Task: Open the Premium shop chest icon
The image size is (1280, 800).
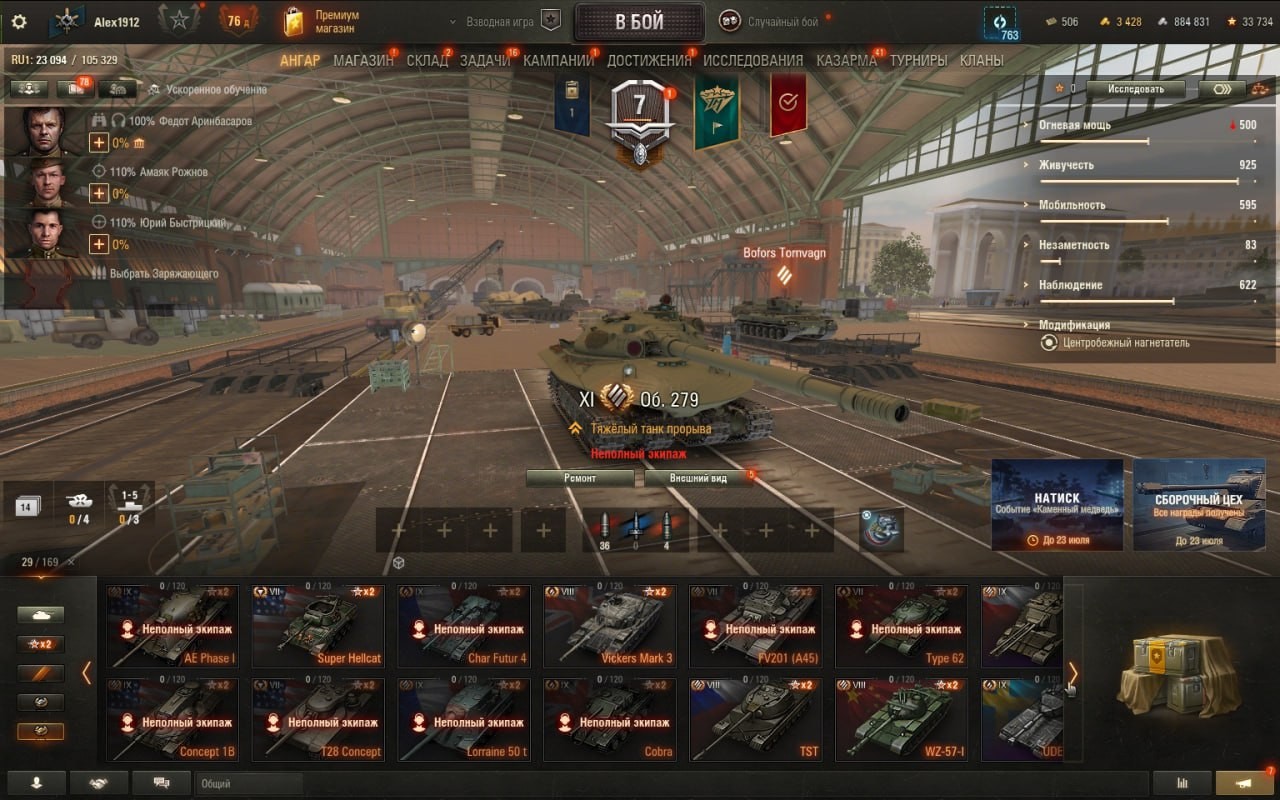Action: (294, 21)
